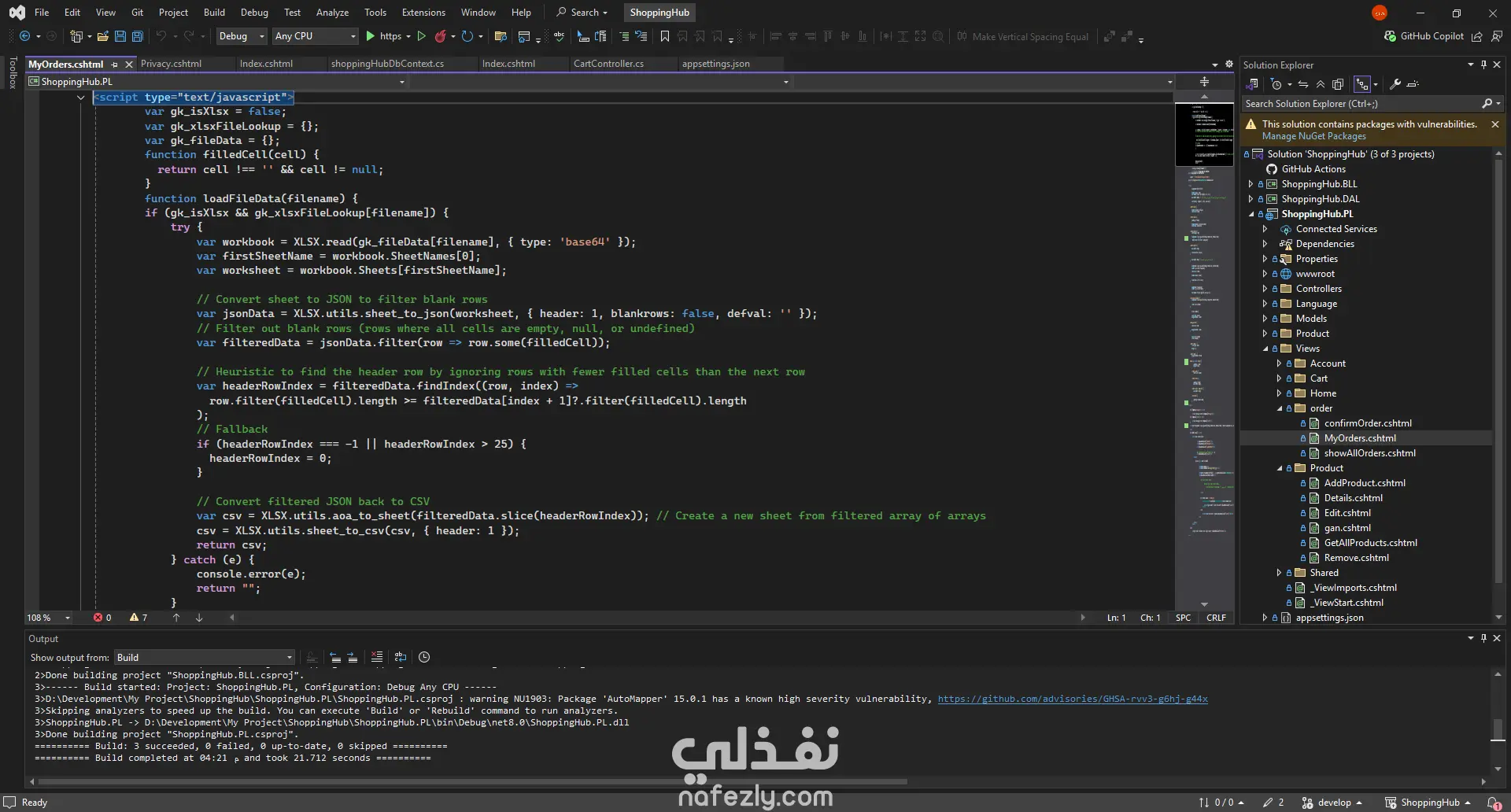Click the Open File folder icon
Screen dimensions: 1511x812
pyautogui.click(x=103, y=36)
